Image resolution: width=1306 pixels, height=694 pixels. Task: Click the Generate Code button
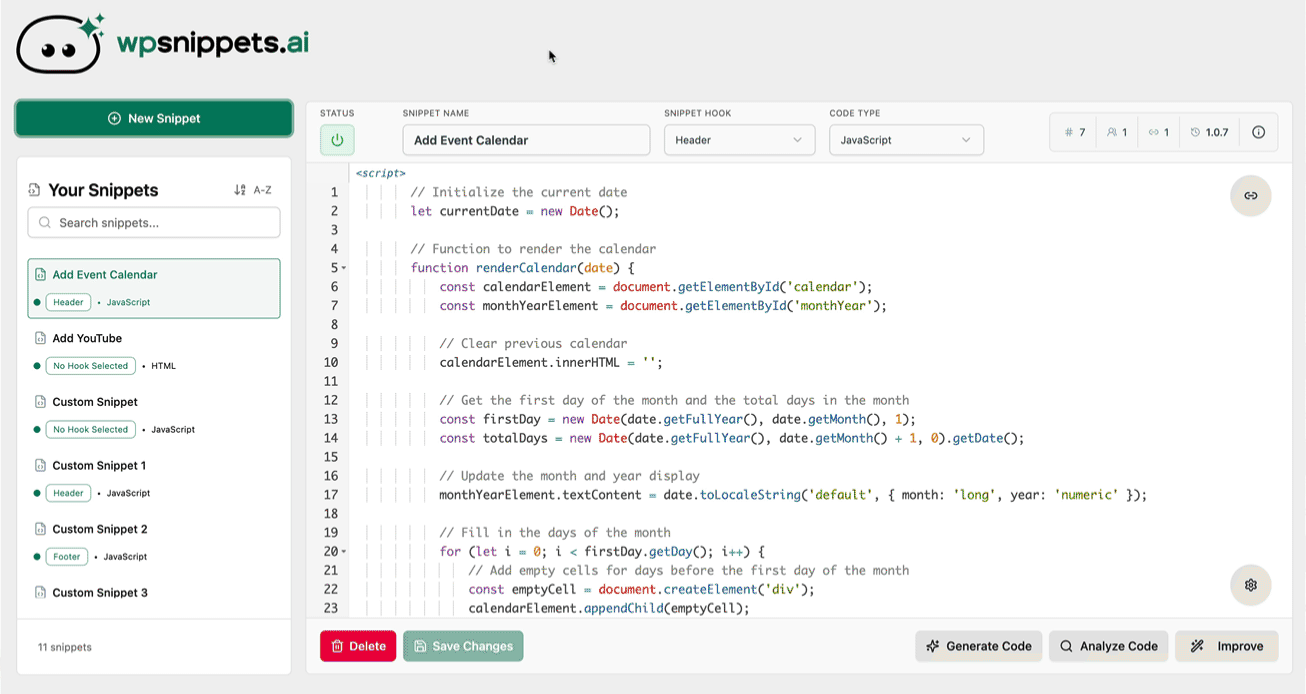point(979,646)
